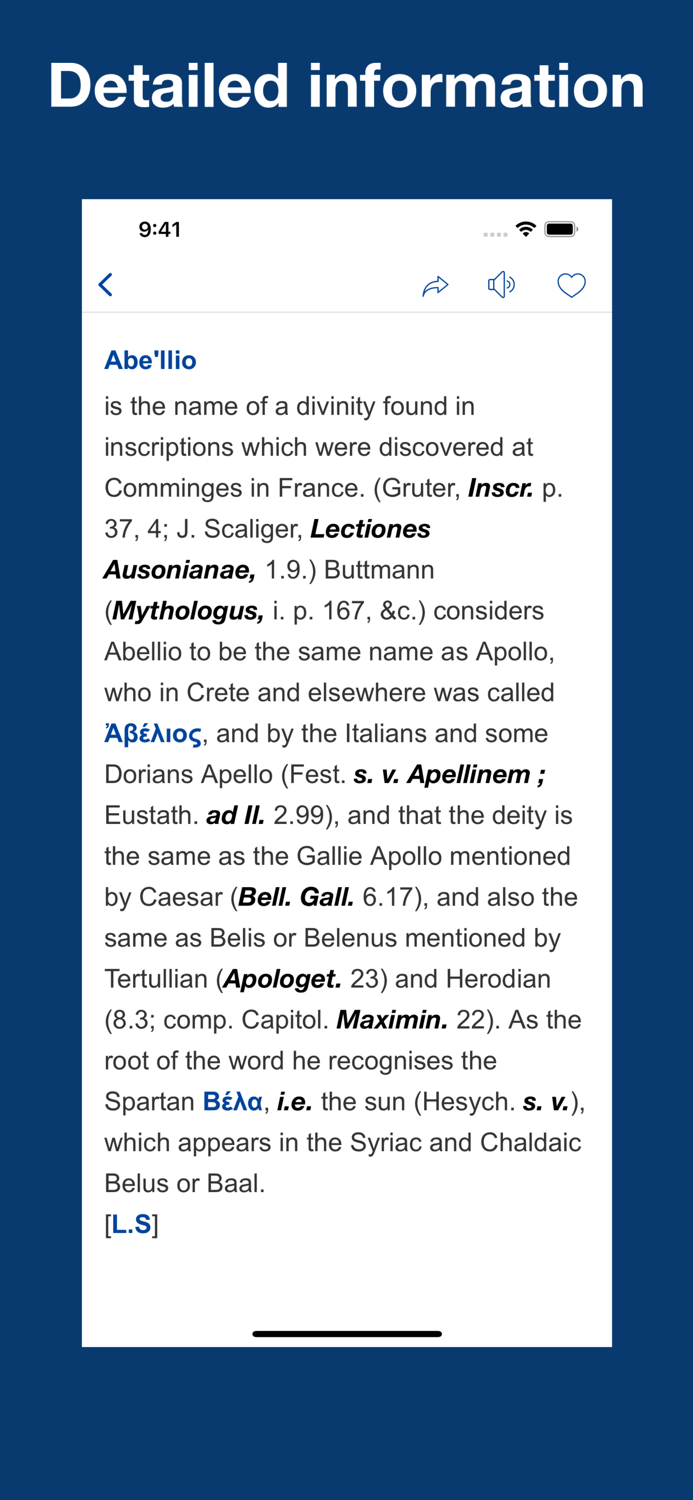Expand details by tapping the Abe'llio headword
The image size is (693, 1500).
coord(150,360)
